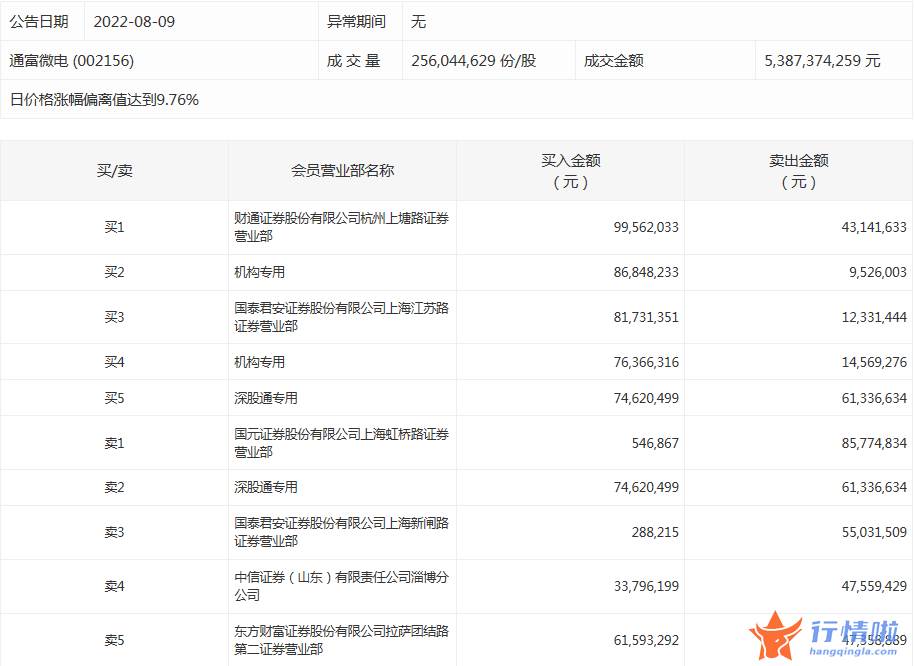
Task: Click the 买入金额（元）column header
Action: click(x=571, y=171)
